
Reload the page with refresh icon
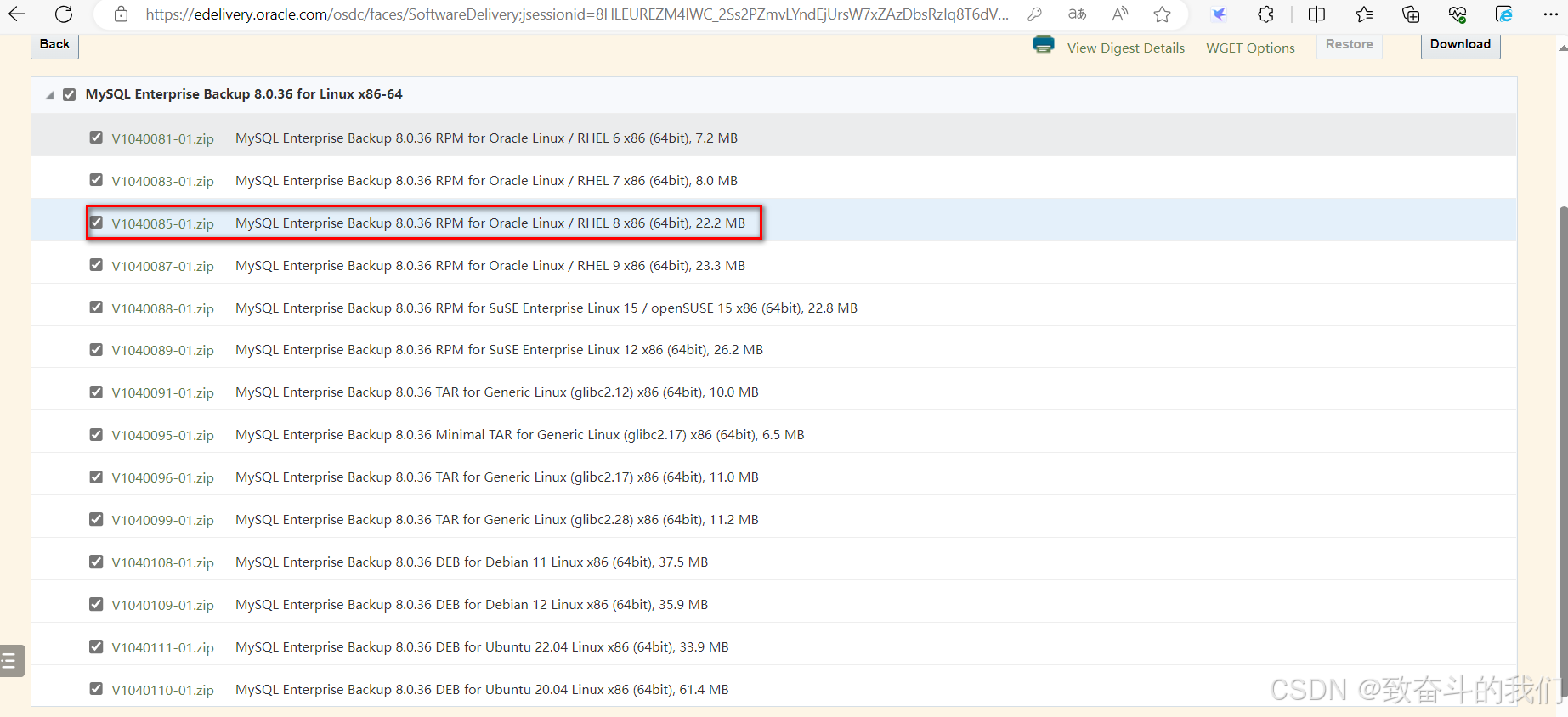[x=64, y=14]
